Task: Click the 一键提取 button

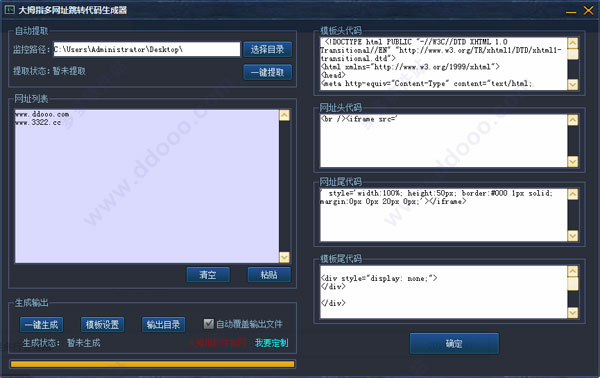Action: [x=267, y=72]
